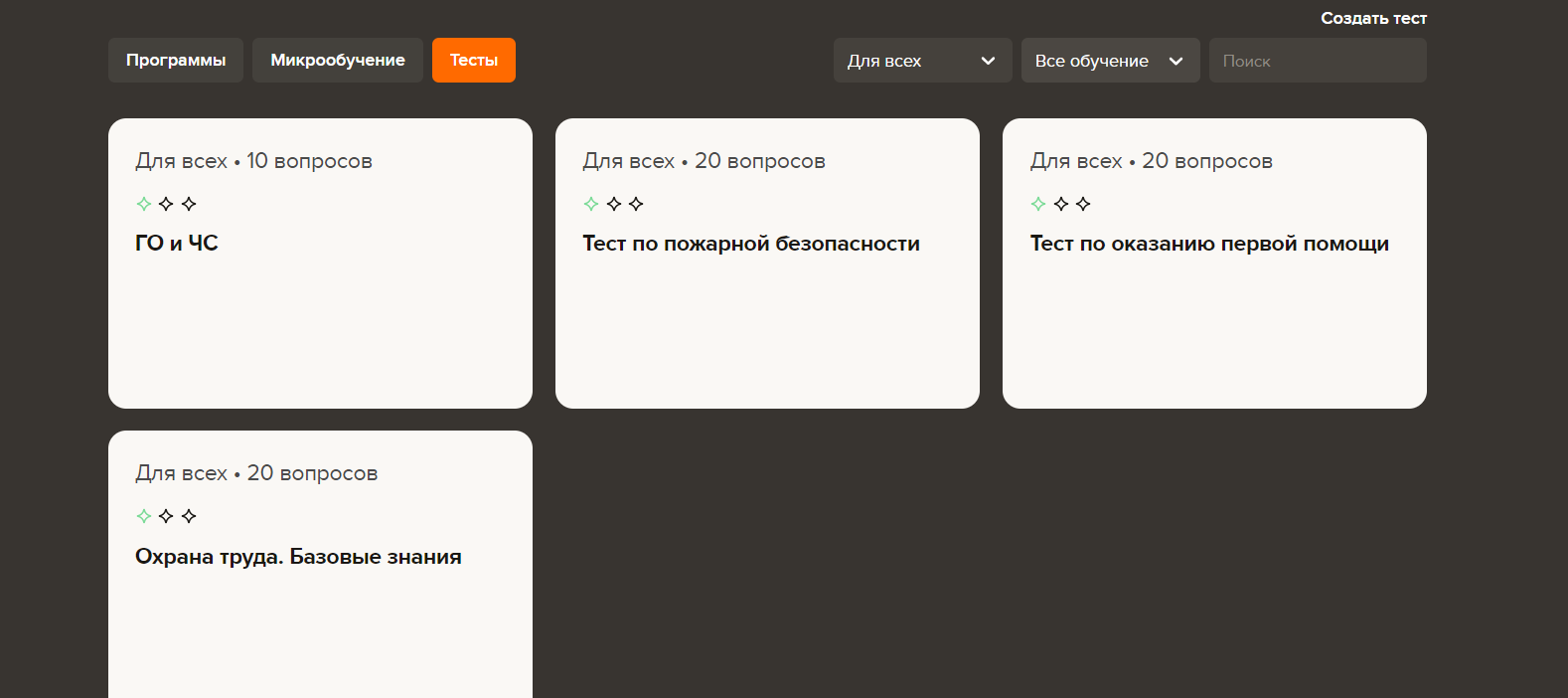Screen dimensions: 1568x698
Task: Click the green star on the Охрана труда card
Action: coord(144,516)
